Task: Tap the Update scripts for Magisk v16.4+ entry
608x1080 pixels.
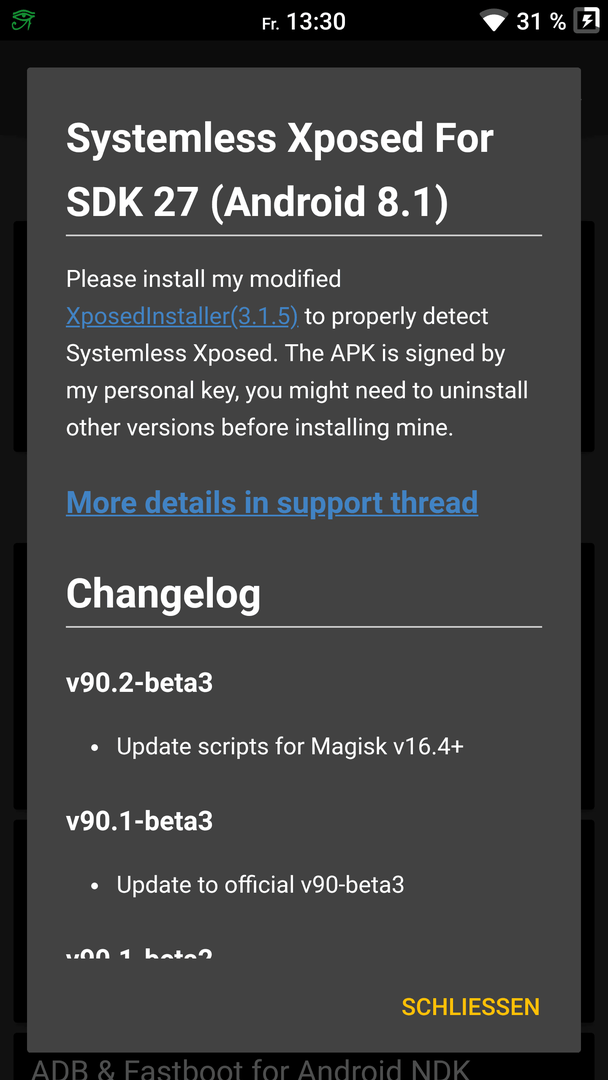Action: pos(290,747)
